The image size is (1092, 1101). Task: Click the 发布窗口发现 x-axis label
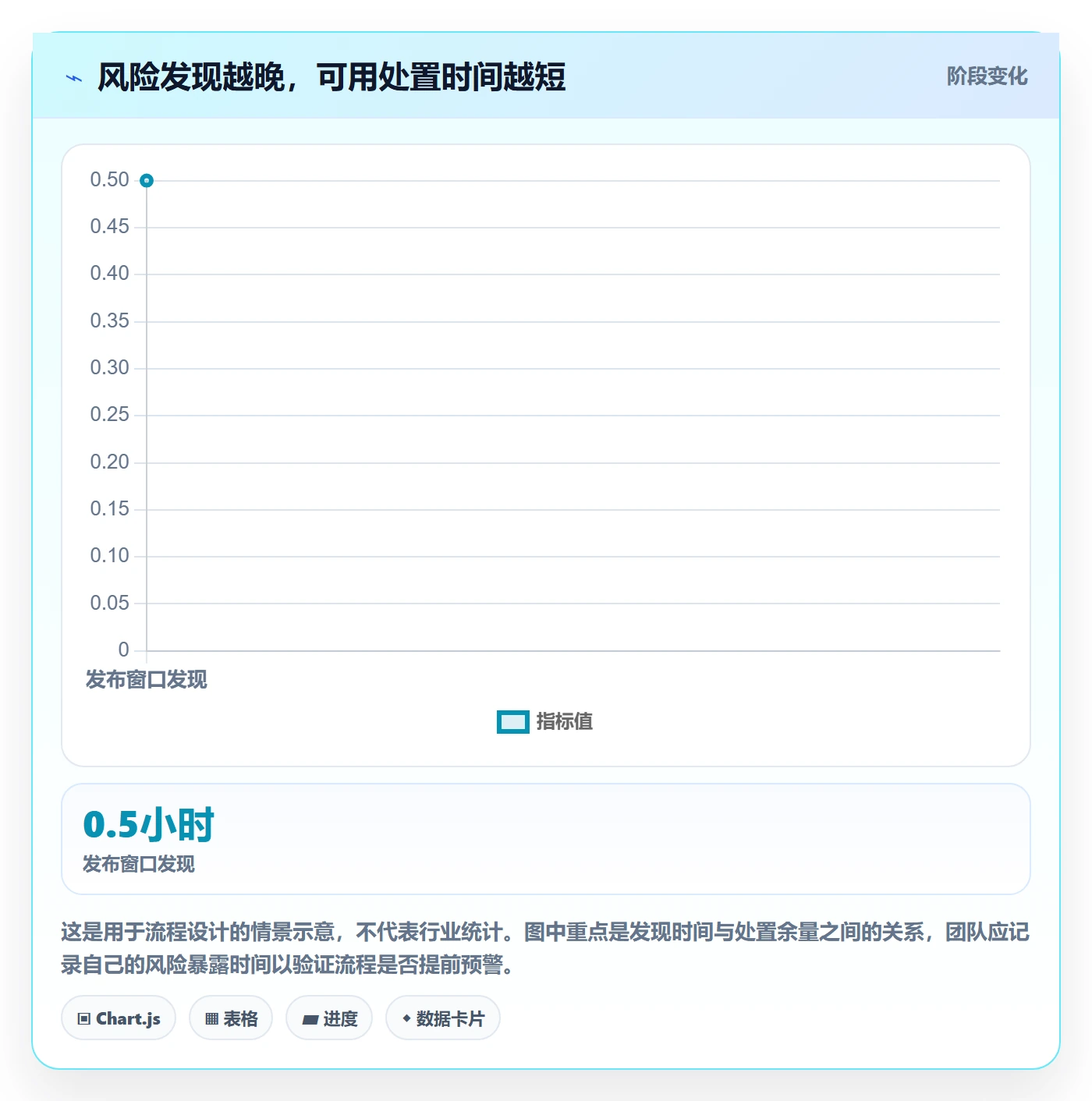[147, 680]
